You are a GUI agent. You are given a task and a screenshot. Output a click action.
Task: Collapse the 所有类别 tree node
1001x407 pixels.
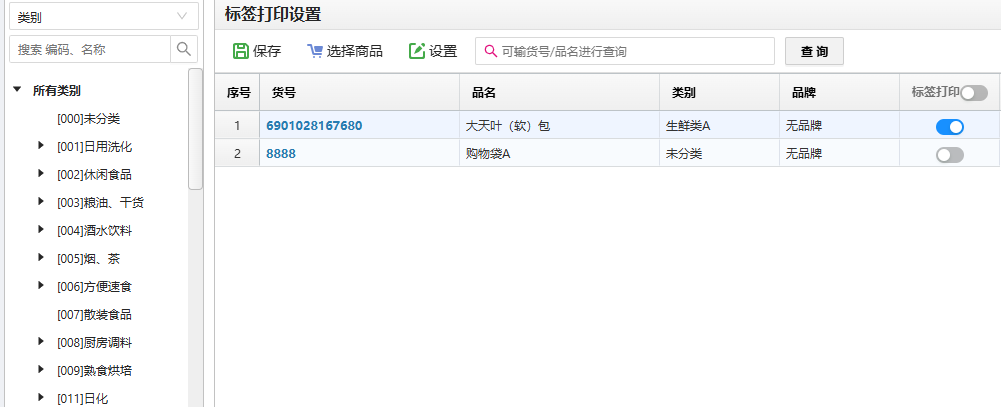17,90
